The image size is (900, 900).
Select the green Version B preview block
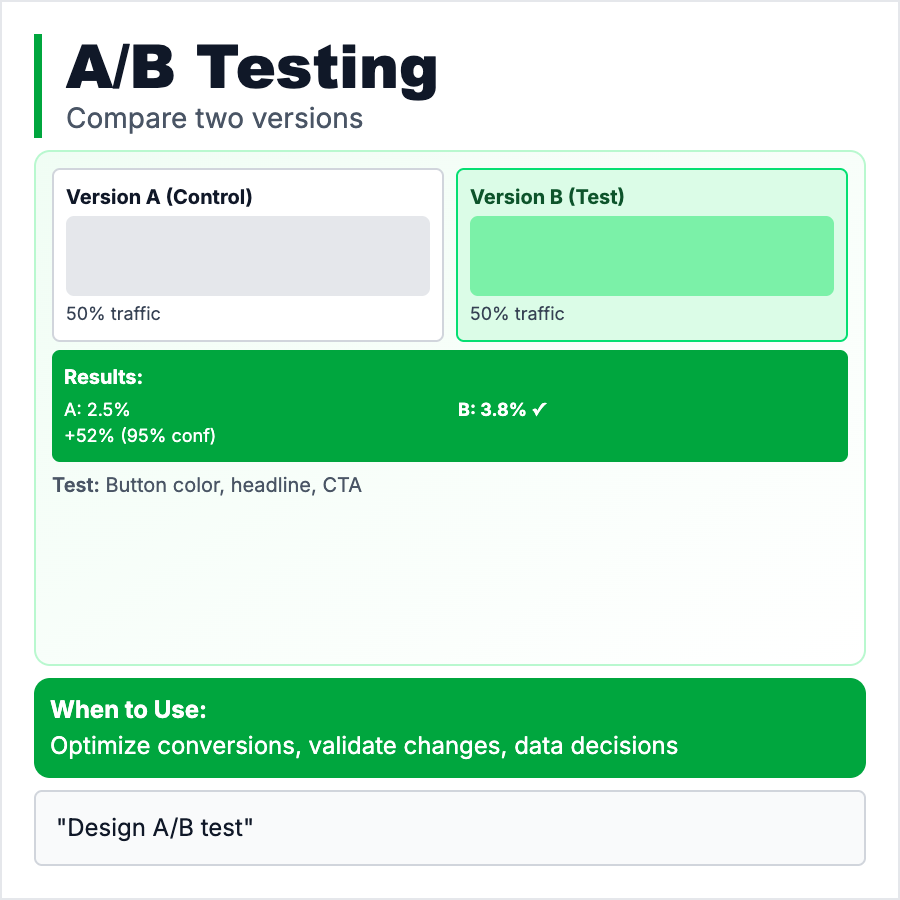(652, 256)
